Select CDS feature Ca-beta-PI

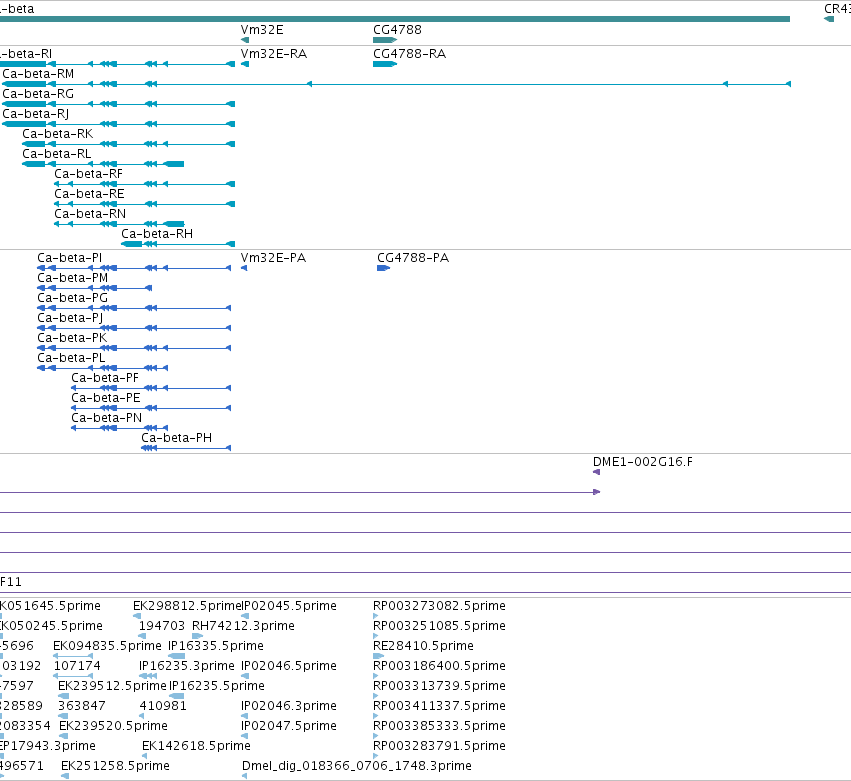(x=69, y=258)
